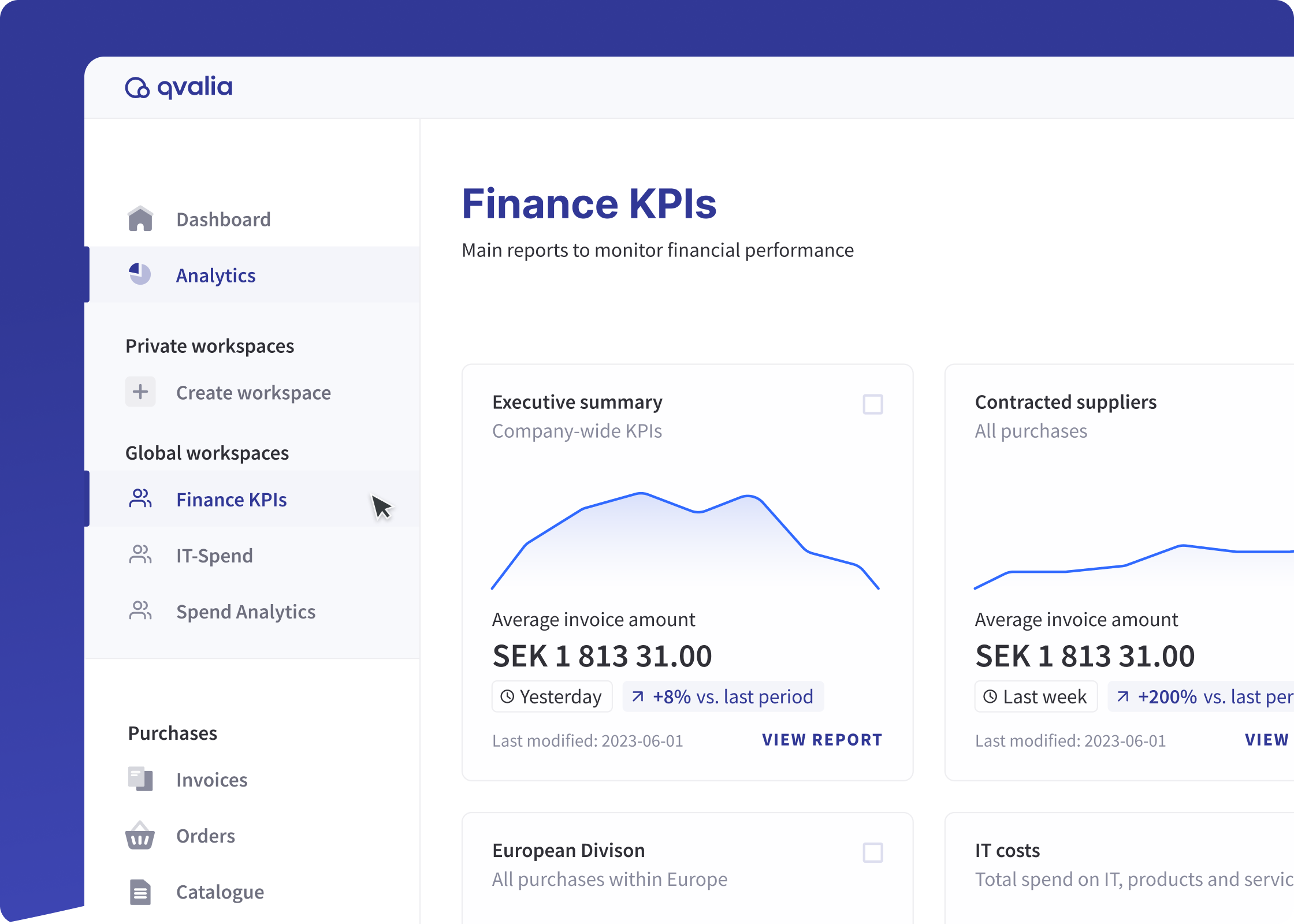This screenshot has width=1294, height=924.
Task: Click the Spend Analytics workspace icon
Action: coord(140,610)
